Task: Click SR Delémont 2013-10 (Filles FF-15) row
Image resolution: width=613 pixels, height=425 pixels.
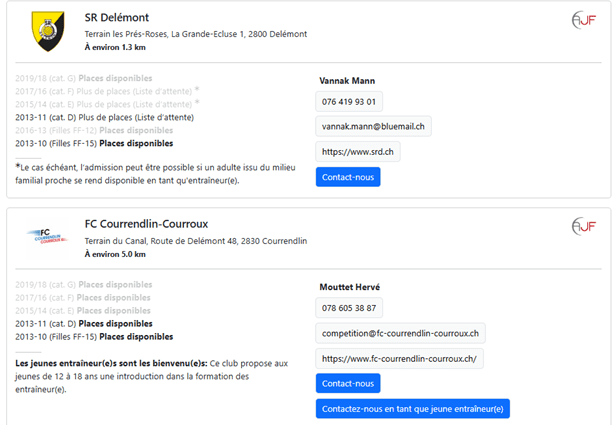Action: click(94, 143)
